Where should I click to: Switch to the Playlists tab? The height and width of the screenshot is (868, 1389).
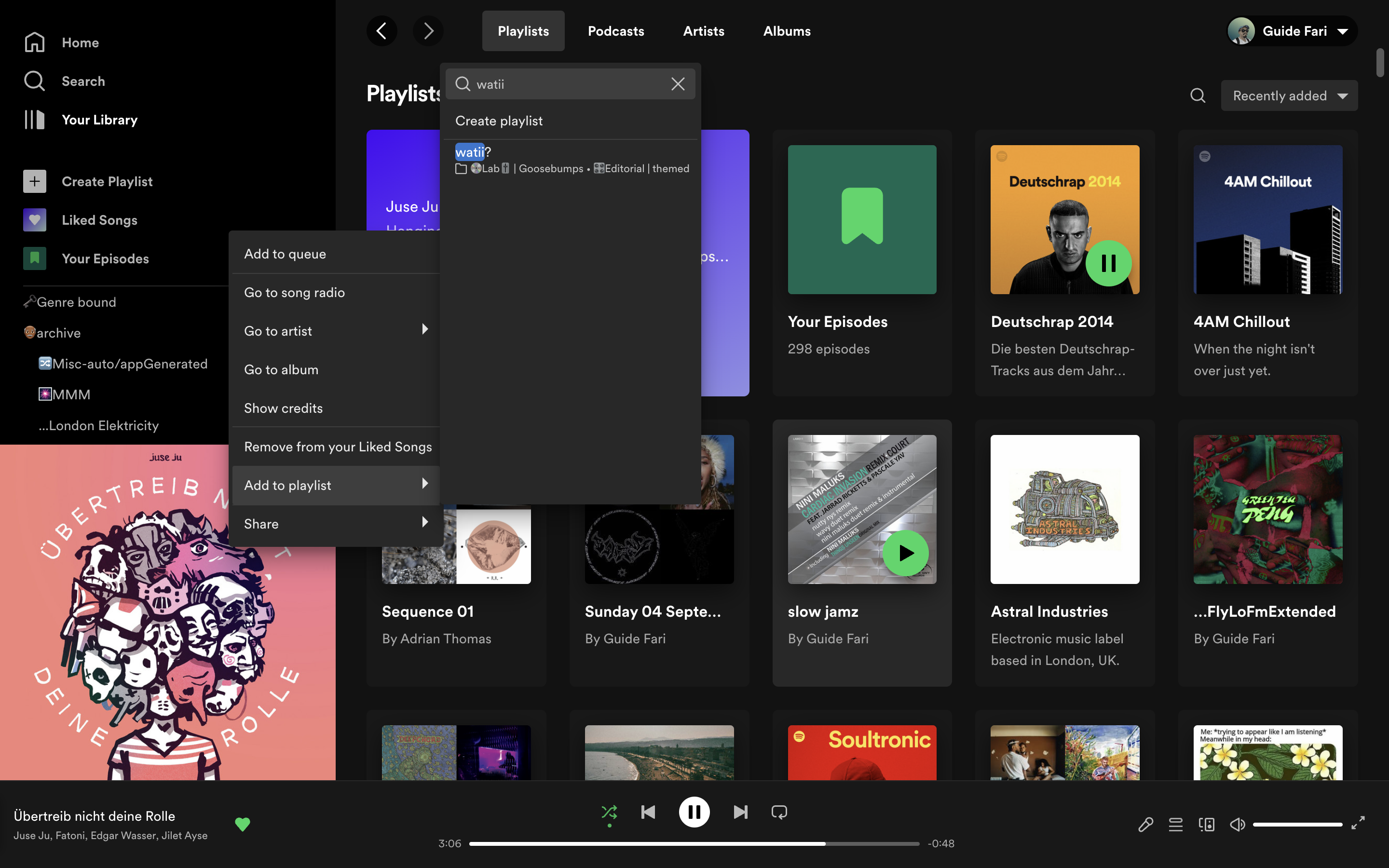[523, 31]
